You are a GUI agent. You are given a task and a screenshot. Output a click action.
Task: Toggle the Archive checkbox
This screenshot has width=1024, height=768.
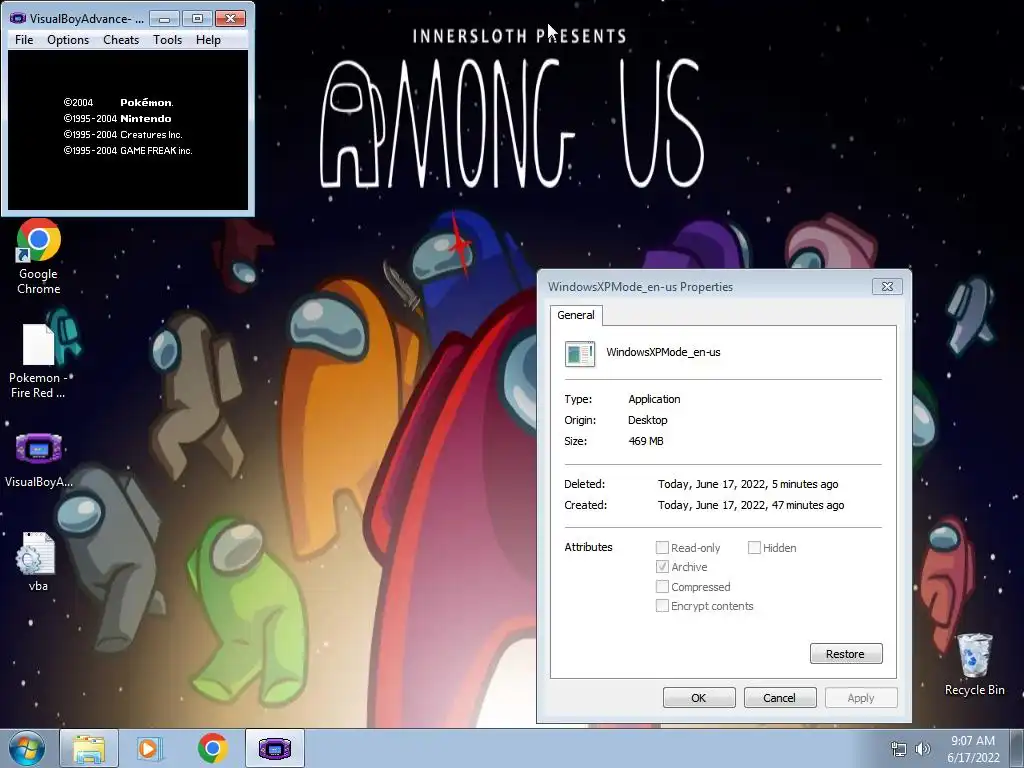coord(662,566)
